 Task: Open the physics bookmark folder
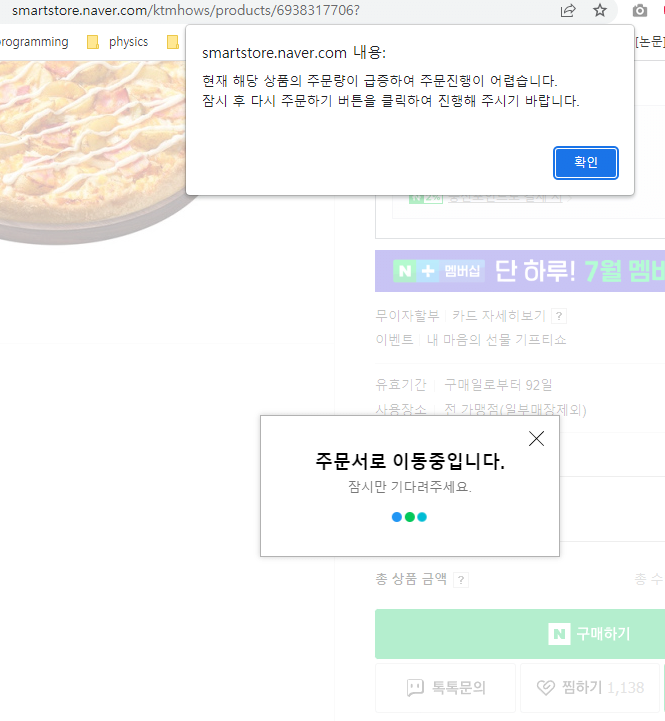click(x=118, y=42)
